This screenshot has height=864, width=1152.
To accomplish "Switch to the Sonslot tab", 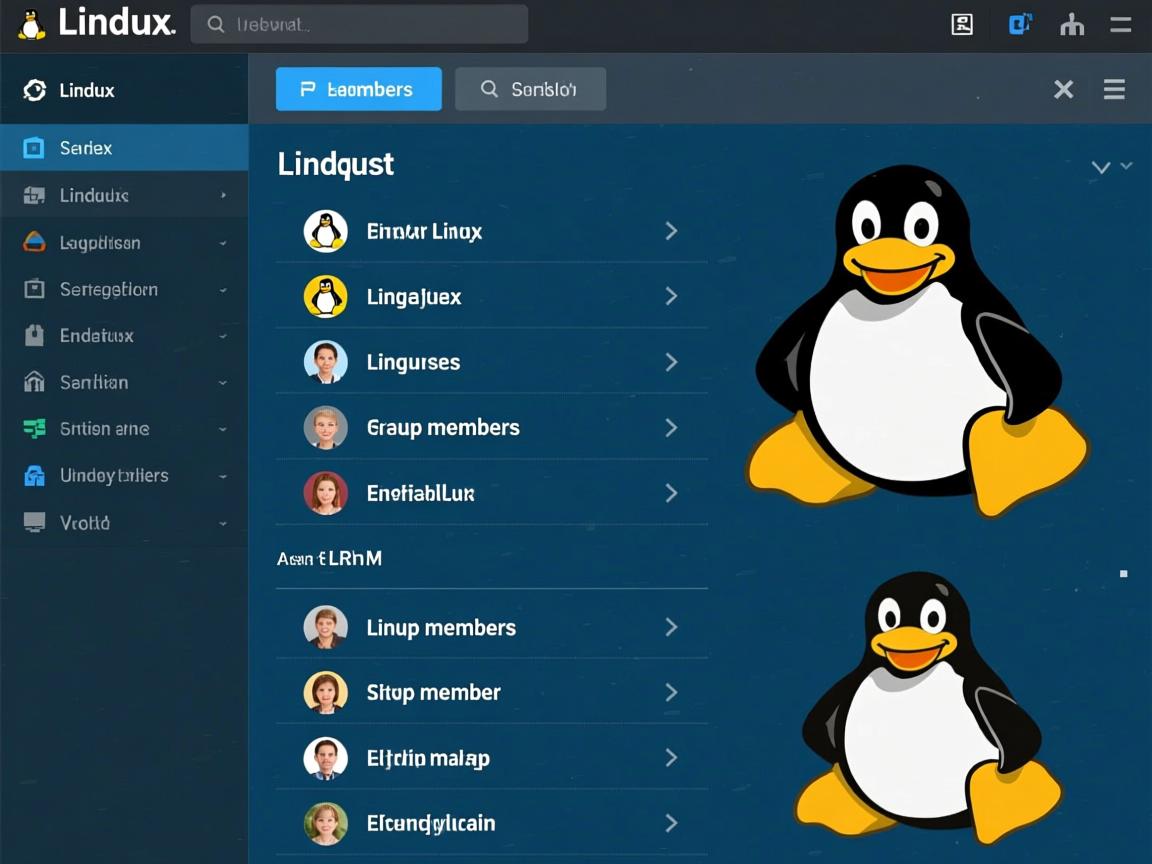I will pos(530,88).
